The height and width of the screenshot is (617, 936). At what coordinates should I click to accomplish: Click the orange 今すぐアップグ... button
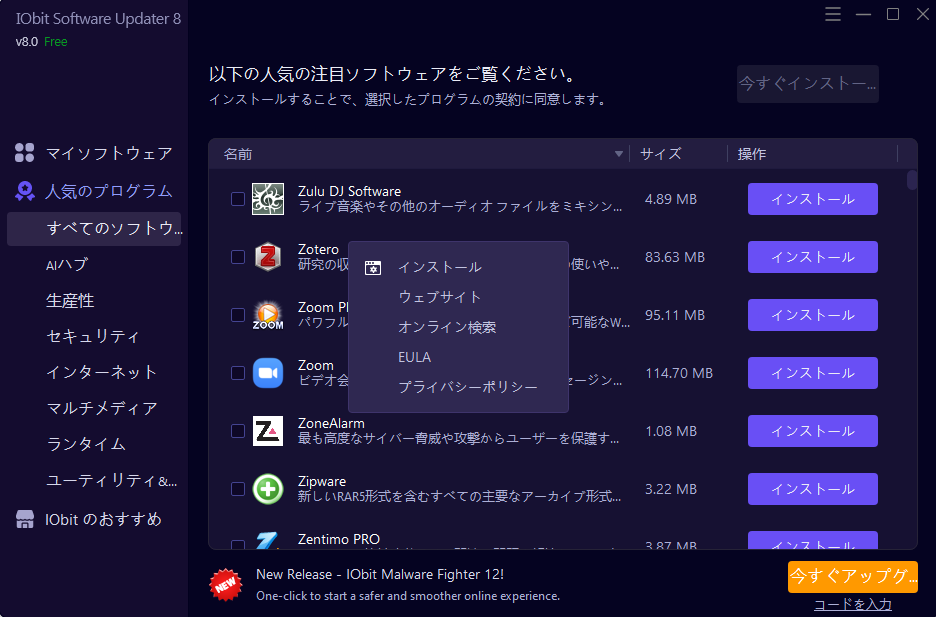(x=852, y=576)
